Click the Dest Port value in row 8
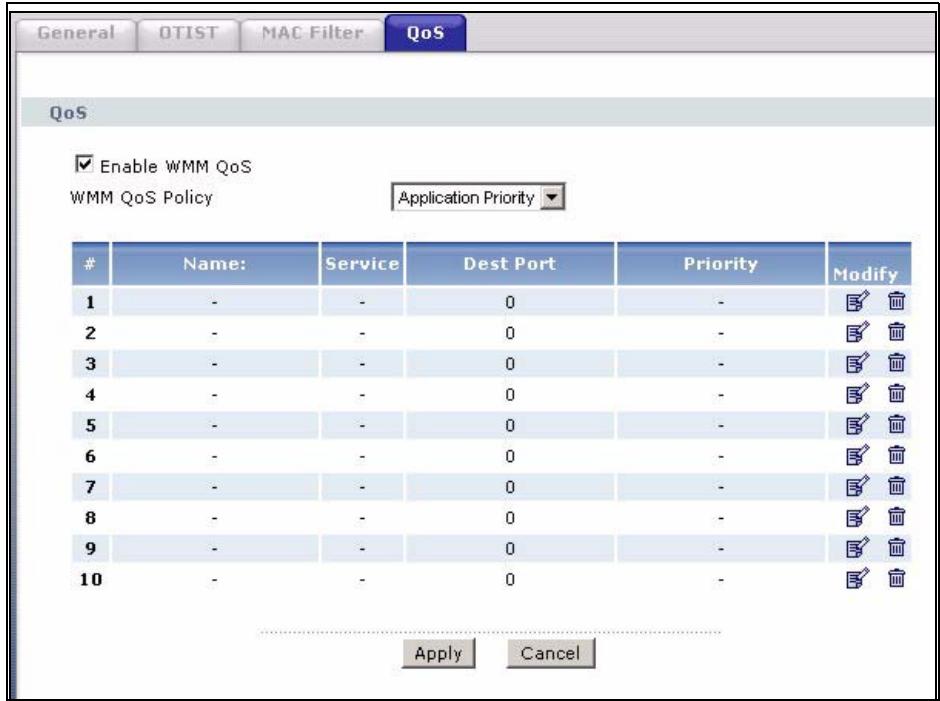The image size is (940, 701). (x=510, y=518)
